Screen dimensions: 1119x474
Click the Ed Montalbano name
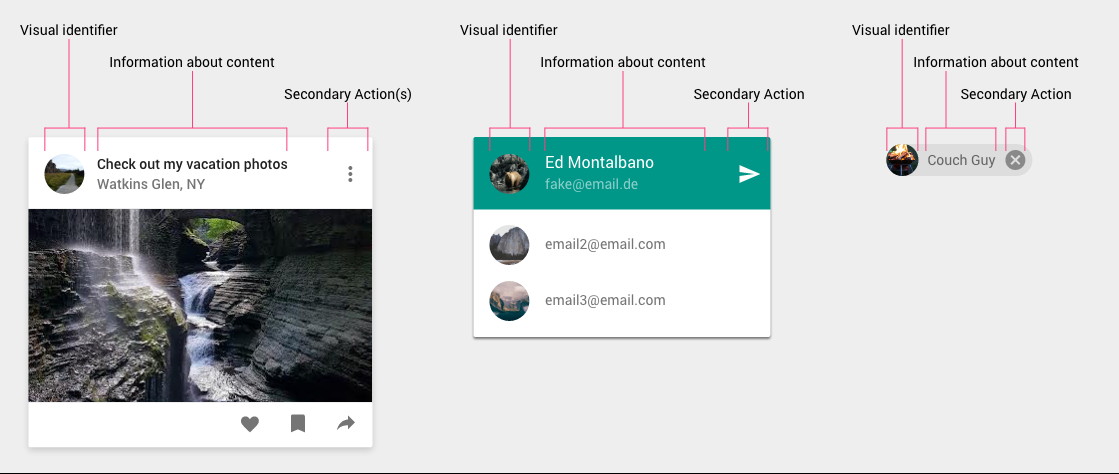[x=599, y=163]
